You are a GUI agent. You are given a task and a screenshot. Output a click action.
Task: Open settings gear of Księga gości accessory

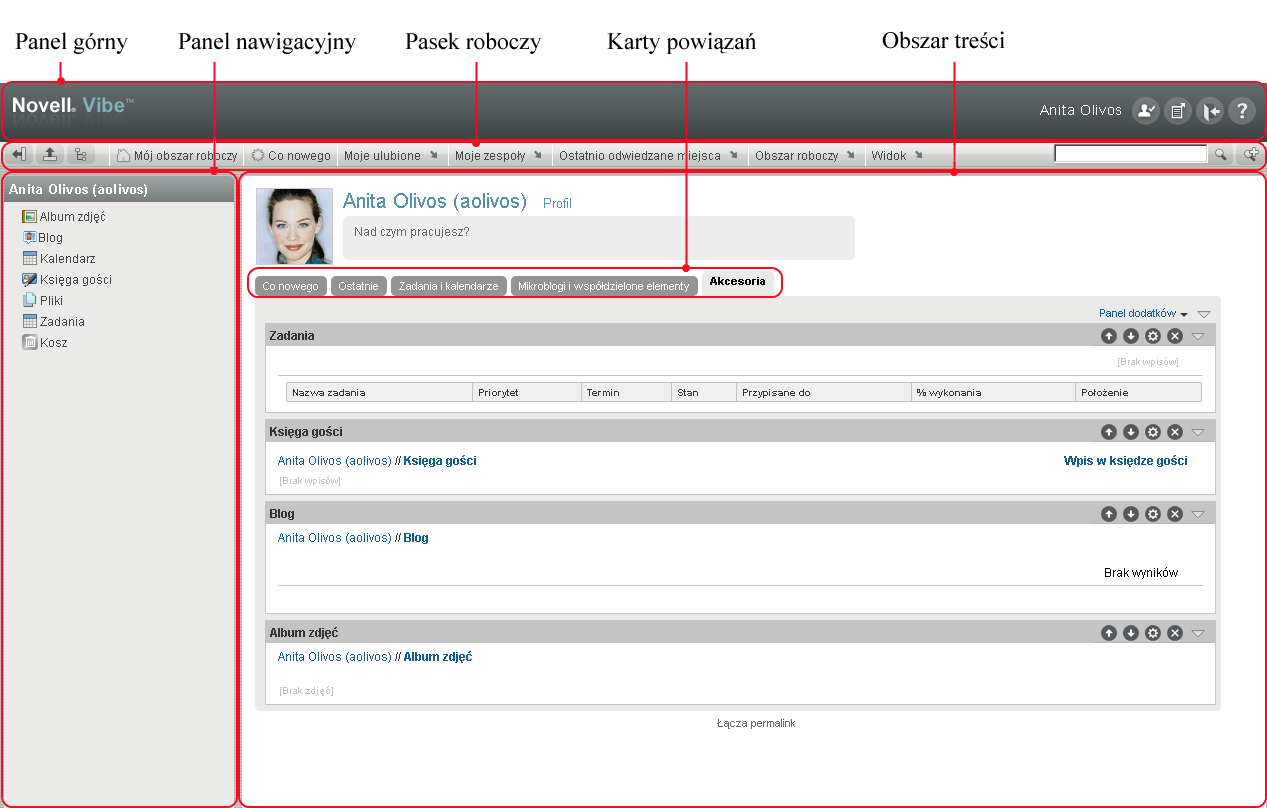tap(1153, 432)
